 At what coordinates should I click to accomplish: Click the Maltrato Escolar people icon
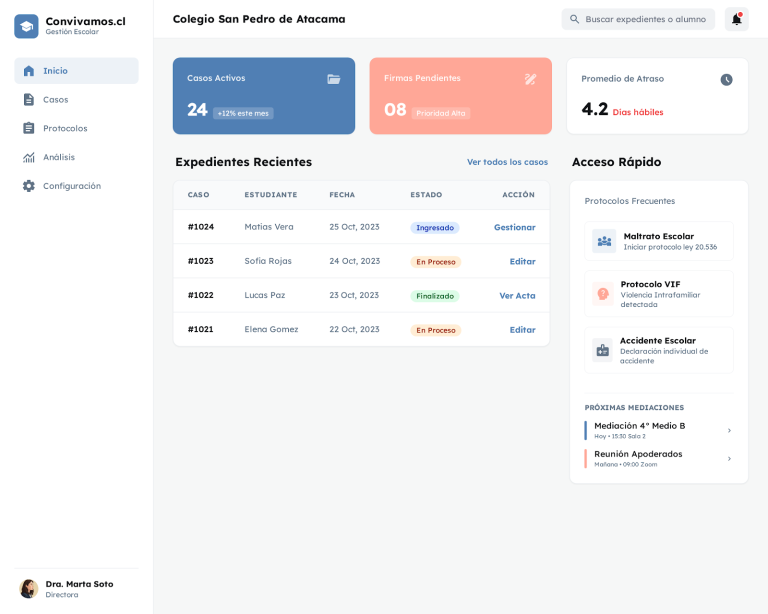[603, 241]
